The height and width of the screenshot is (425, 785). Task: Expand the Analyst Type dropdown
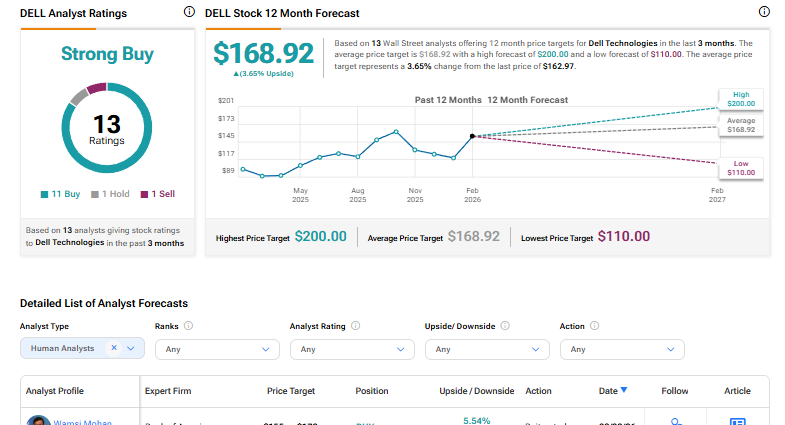132,349
